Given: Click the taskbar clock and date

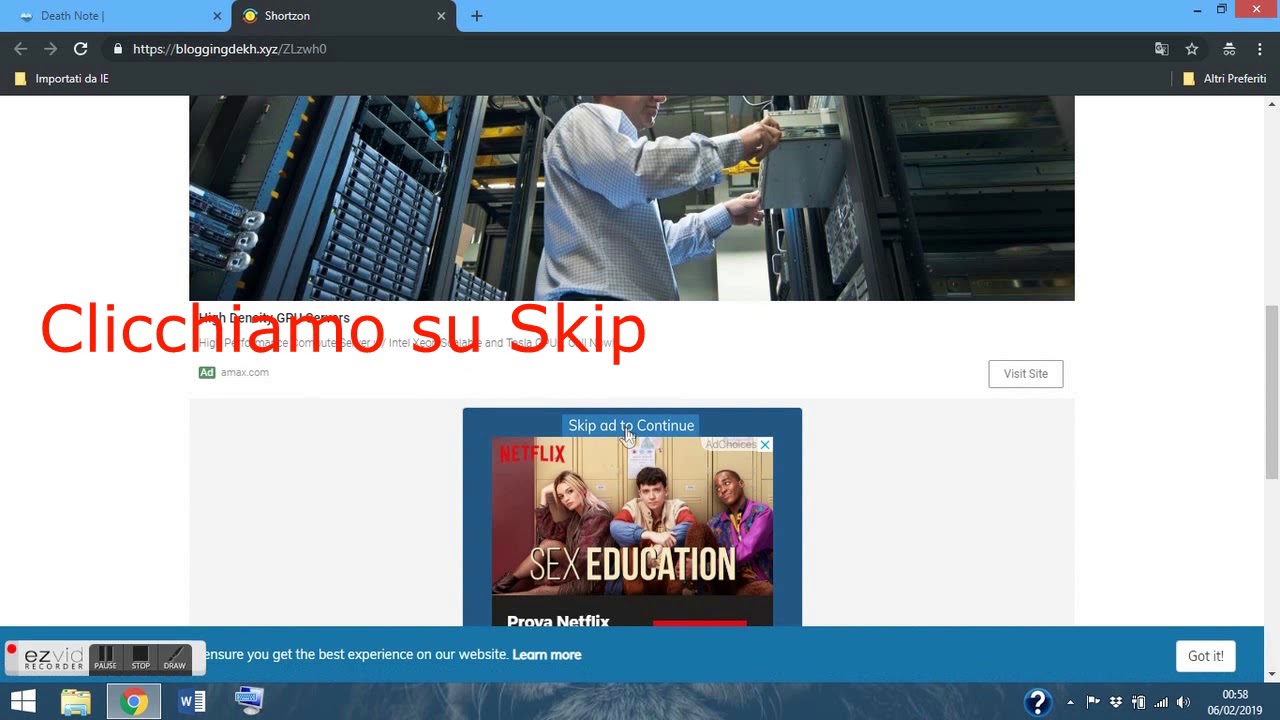Looking at the screenshot, I should pyautogui.click(x=1235, y=702).
